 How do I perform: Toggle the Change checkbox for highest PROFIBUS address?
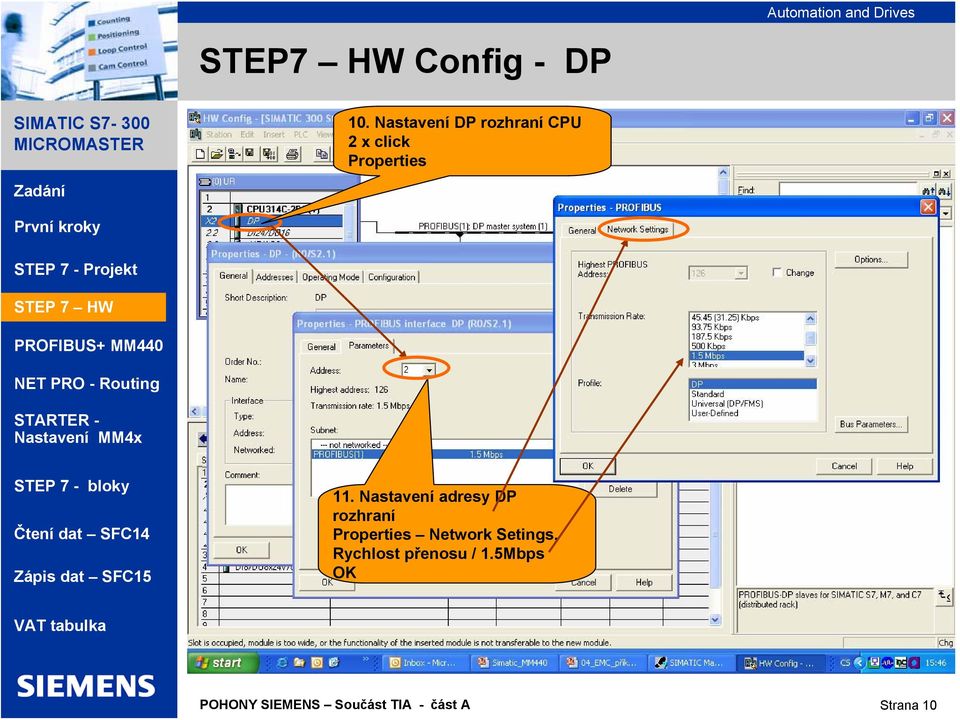777,272
